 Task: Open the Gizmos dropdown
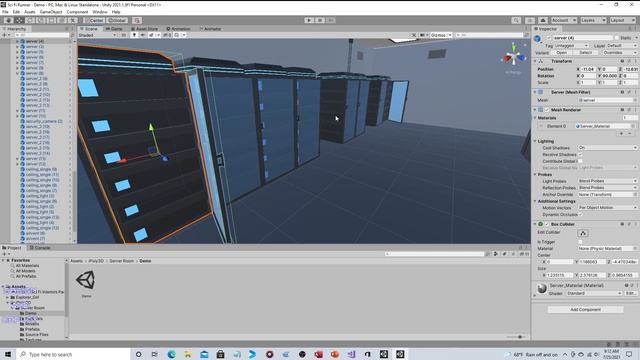(441, 35)
